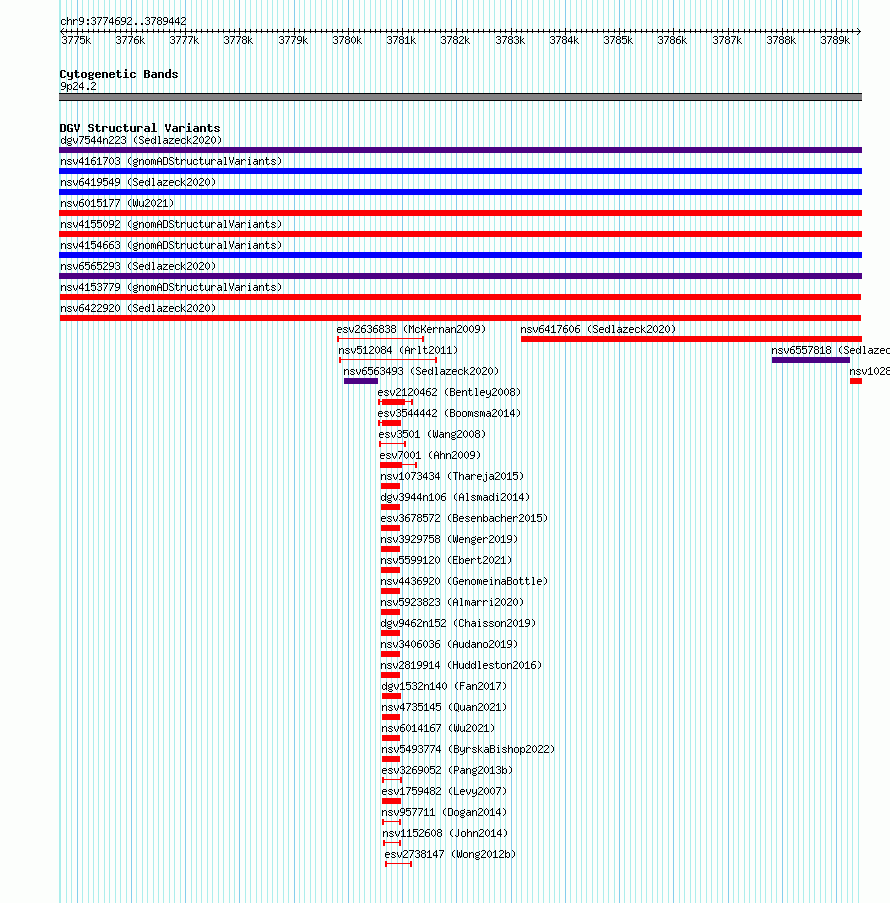Open the dgv3944n106 (Alsmadi2014) label
This screenshot has width=890, height=903.
pyautogui.click(x=455, y=498)
